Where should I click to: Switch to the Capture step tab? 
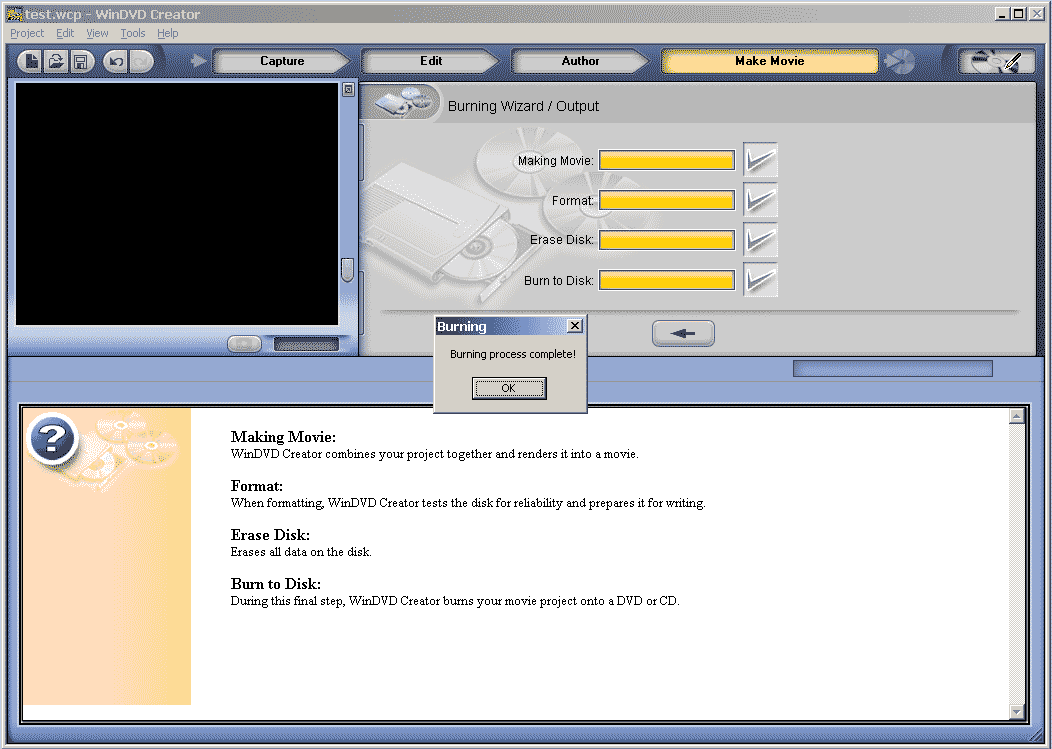coord(282,61)
